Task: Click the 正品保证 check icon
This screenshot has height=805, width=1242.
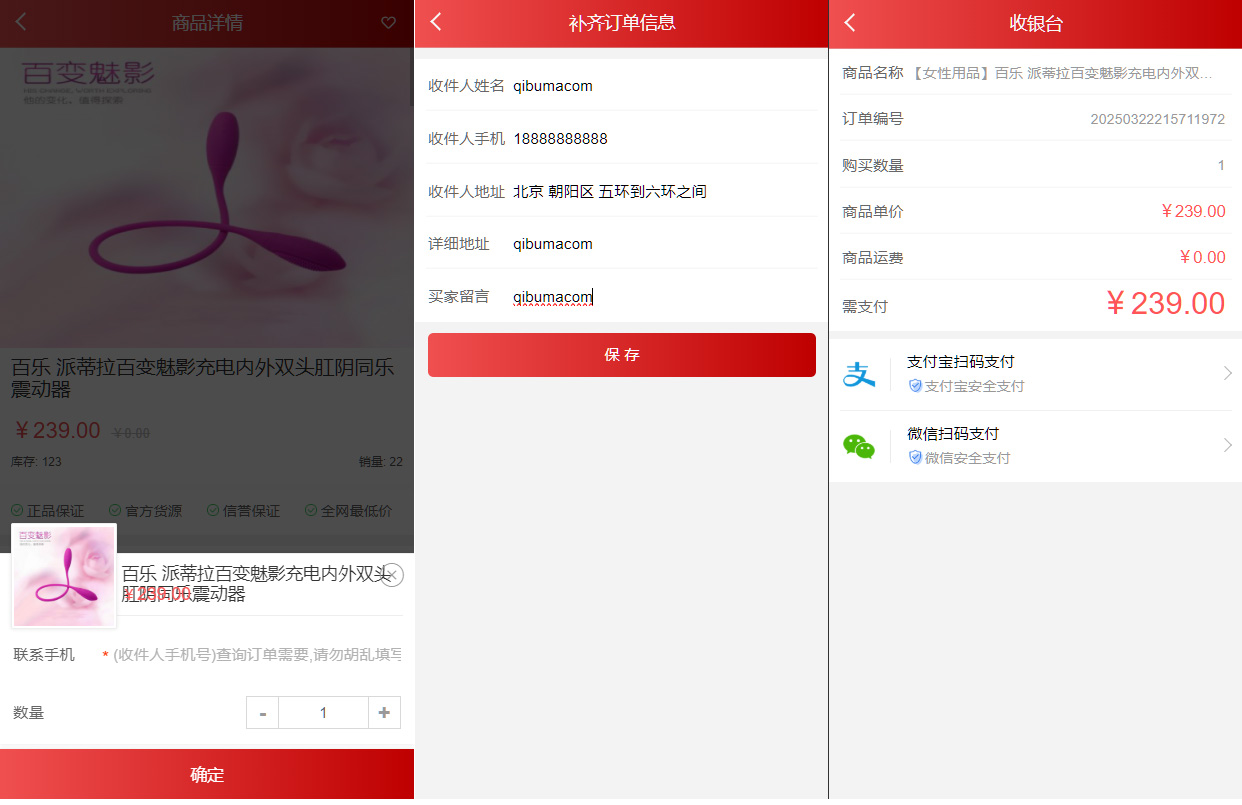Action: 17,511
